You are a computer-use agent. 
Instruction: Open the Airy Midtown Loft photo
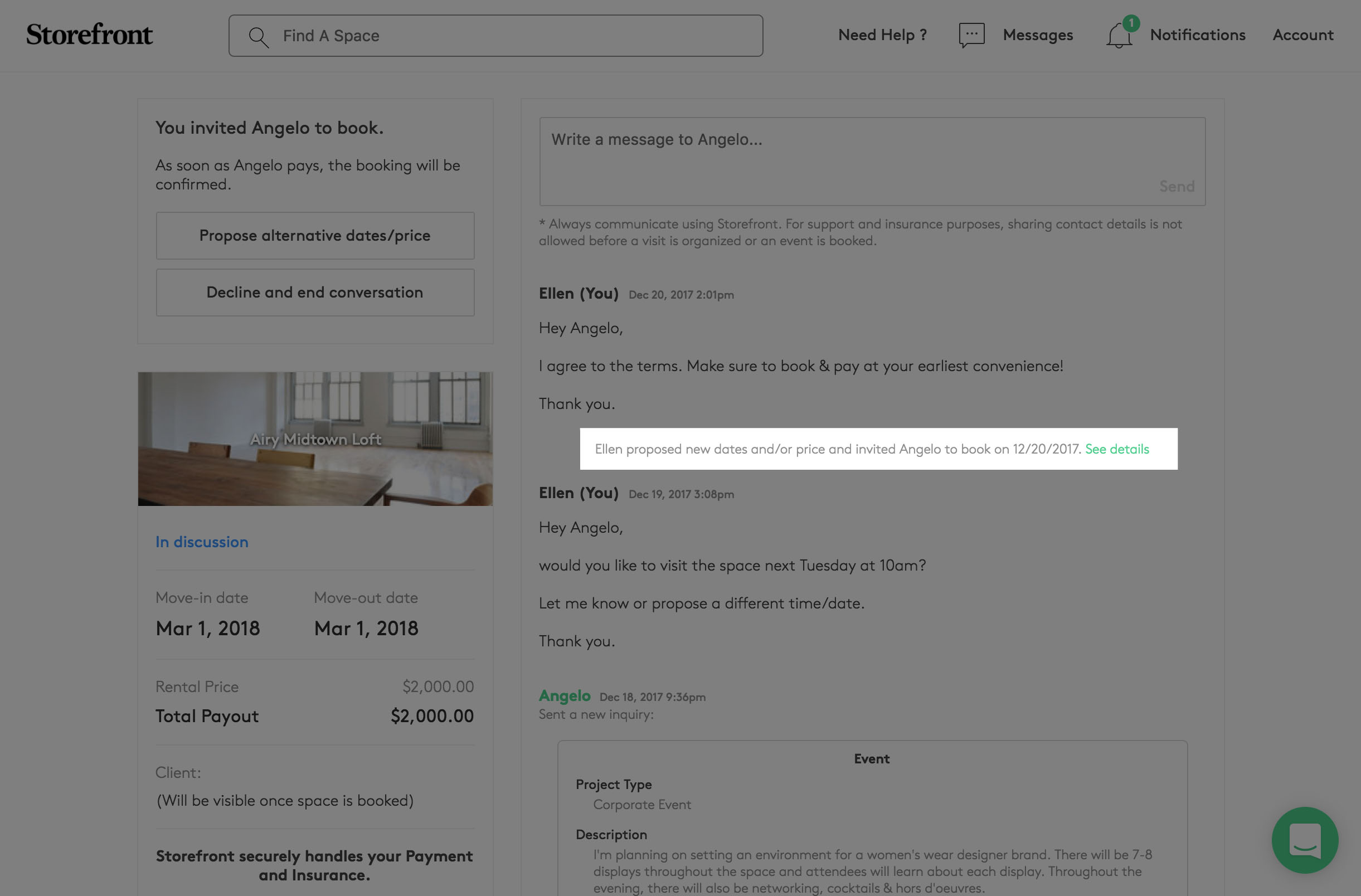click(315, 439)
